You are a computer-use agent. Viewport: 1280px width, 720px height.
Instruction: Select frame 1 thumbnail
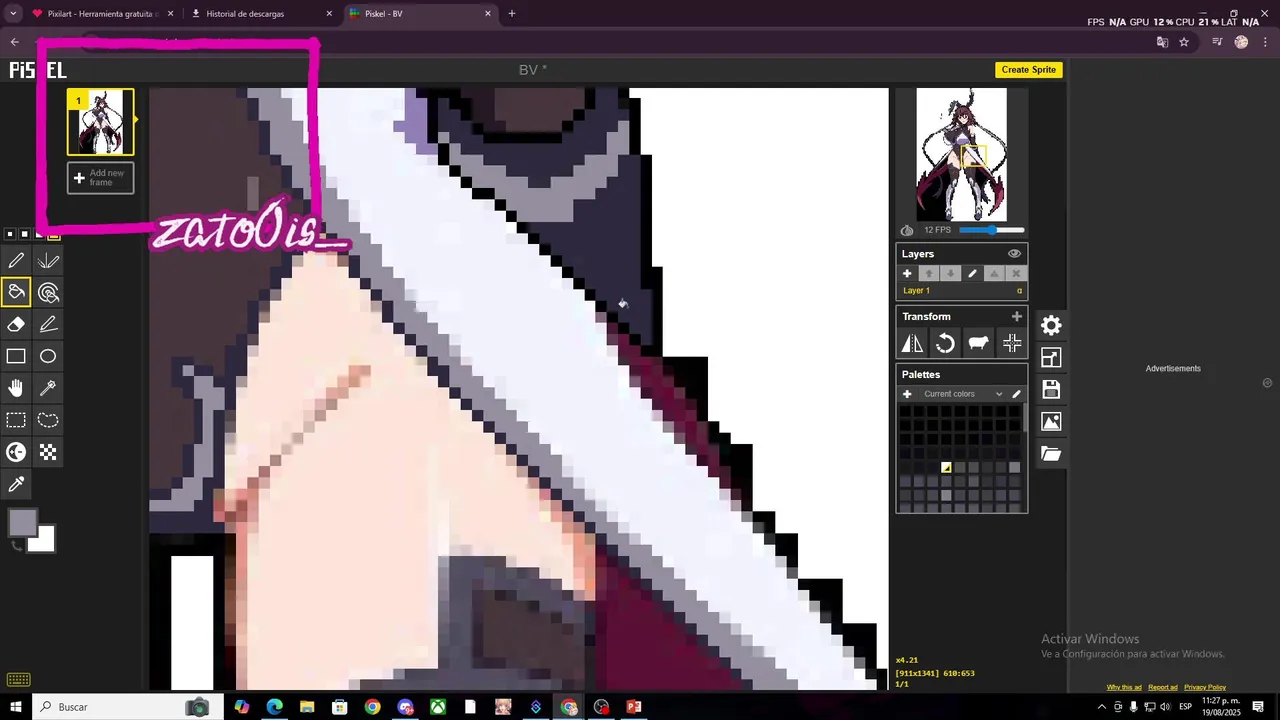pyautogui.click(x=100, y=122)
